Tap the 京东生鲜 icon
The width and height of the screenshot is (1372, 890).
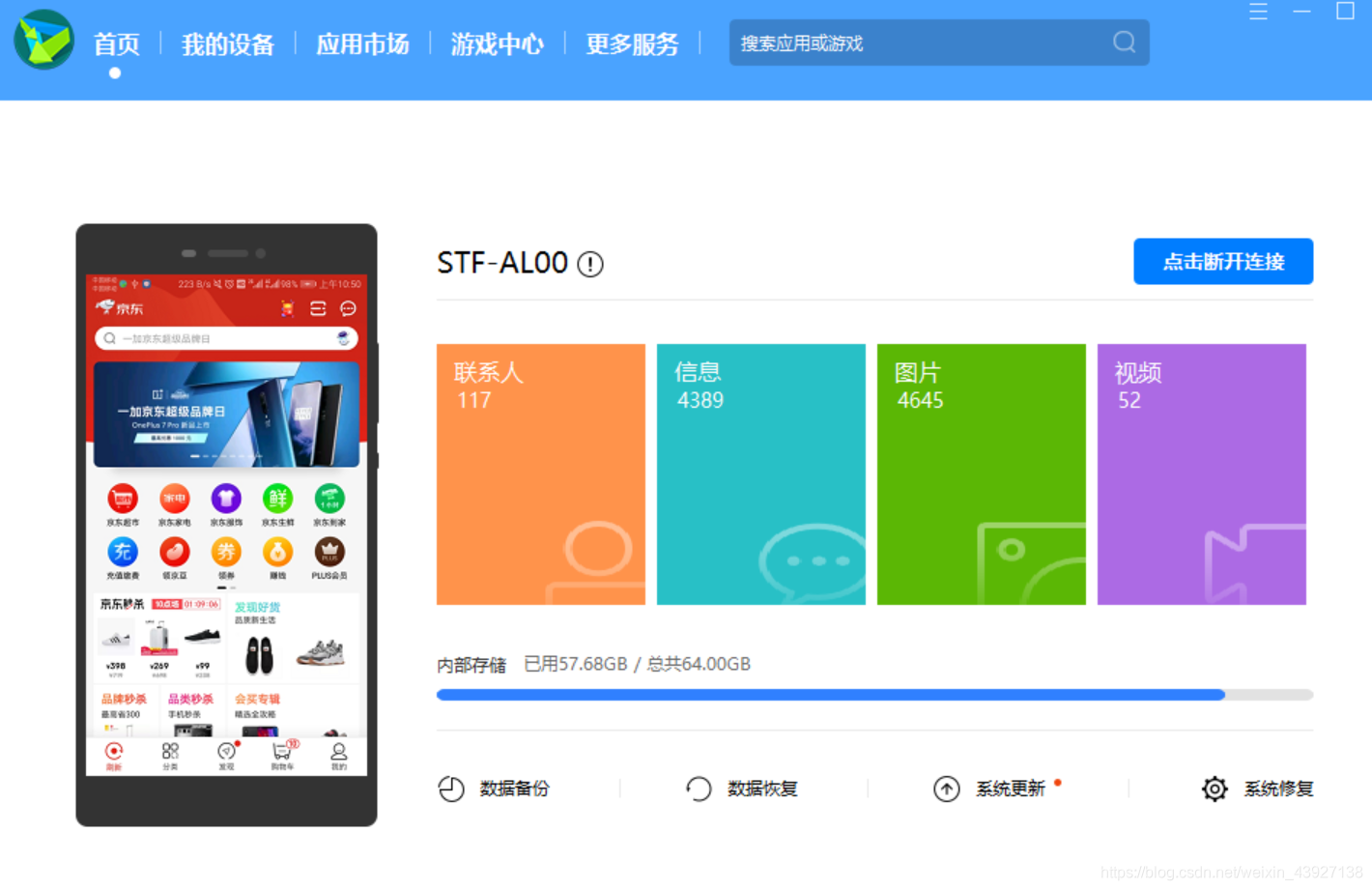pos(277,500)
